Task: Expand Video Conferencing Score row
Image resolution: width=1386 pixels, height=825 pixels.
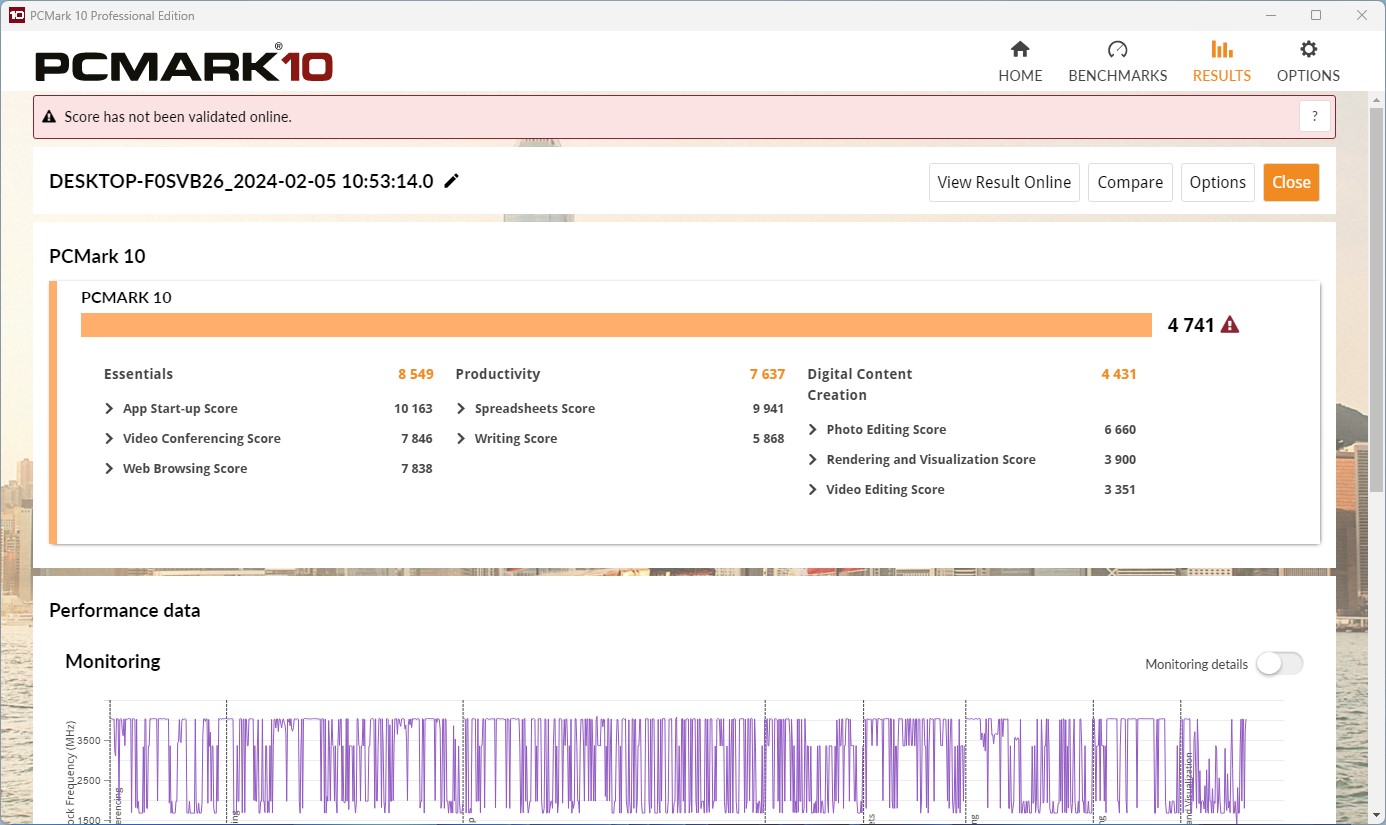Action: [x=109, y=439]
